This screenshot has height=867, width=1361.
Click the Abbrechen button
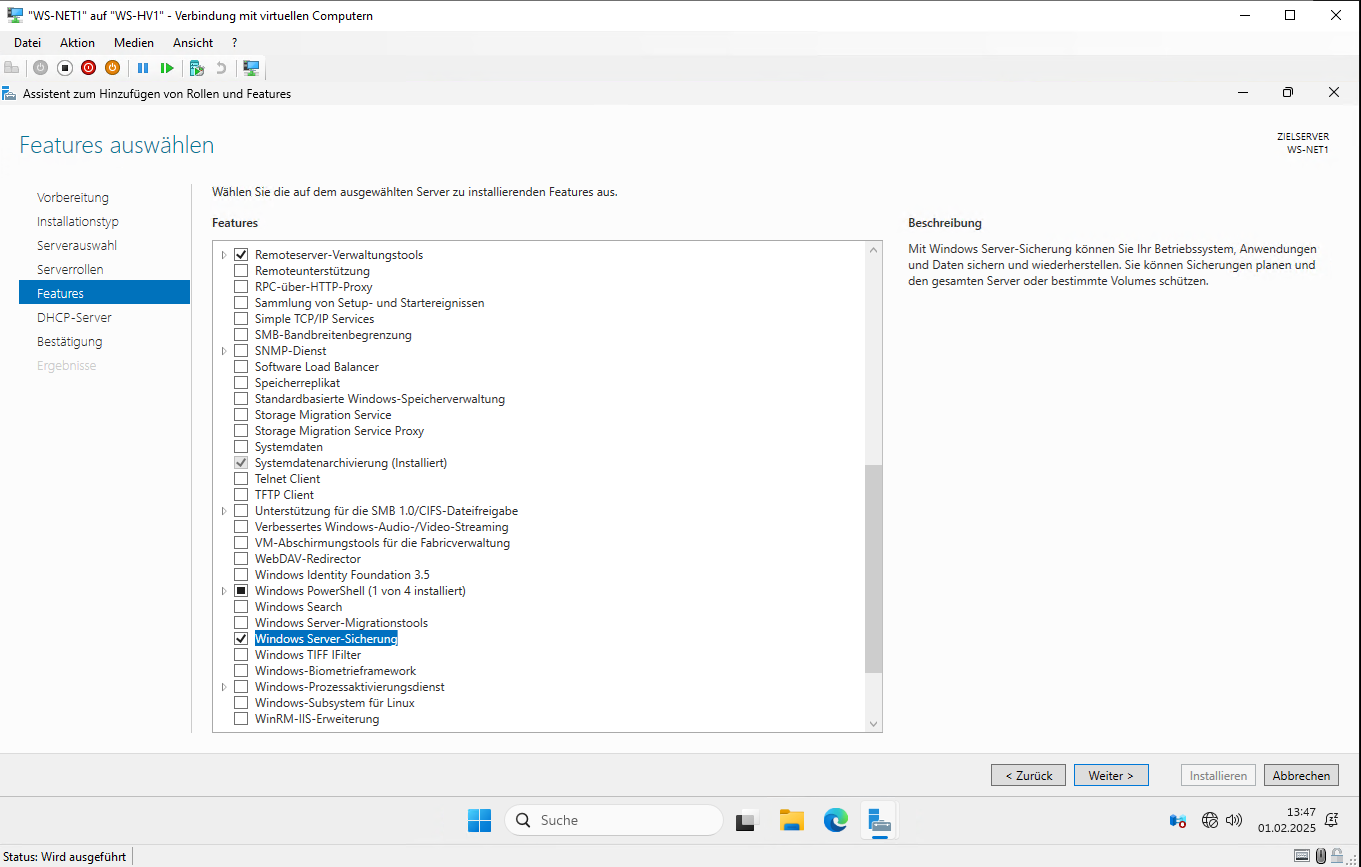(x=1301, y=775)
